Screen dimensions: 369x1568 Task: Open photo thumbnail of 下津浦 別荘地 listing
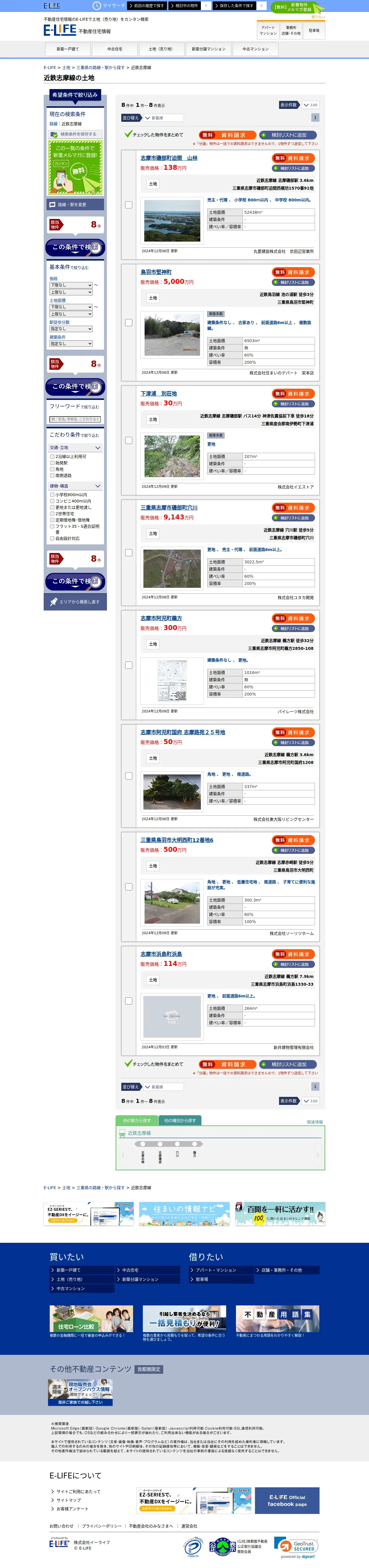click(x=172, y=456)
